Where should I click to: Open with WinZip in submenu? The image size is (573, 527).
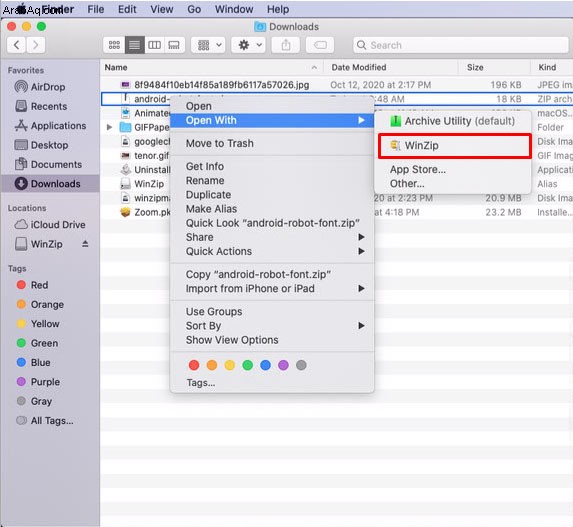(x=455, y=146)
